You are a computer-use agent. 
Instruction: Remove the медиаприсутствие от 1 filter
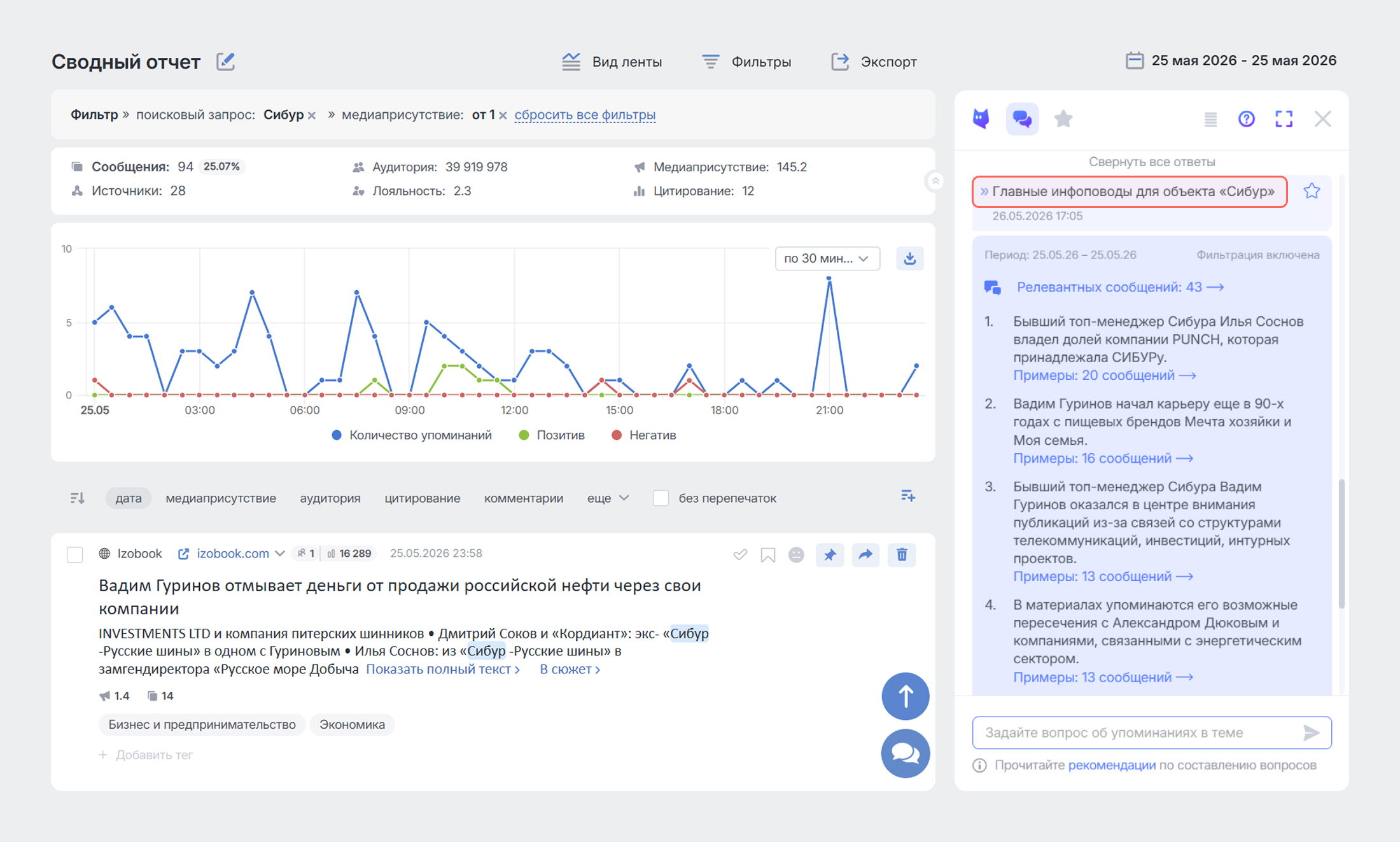click(x=503, y=115)
